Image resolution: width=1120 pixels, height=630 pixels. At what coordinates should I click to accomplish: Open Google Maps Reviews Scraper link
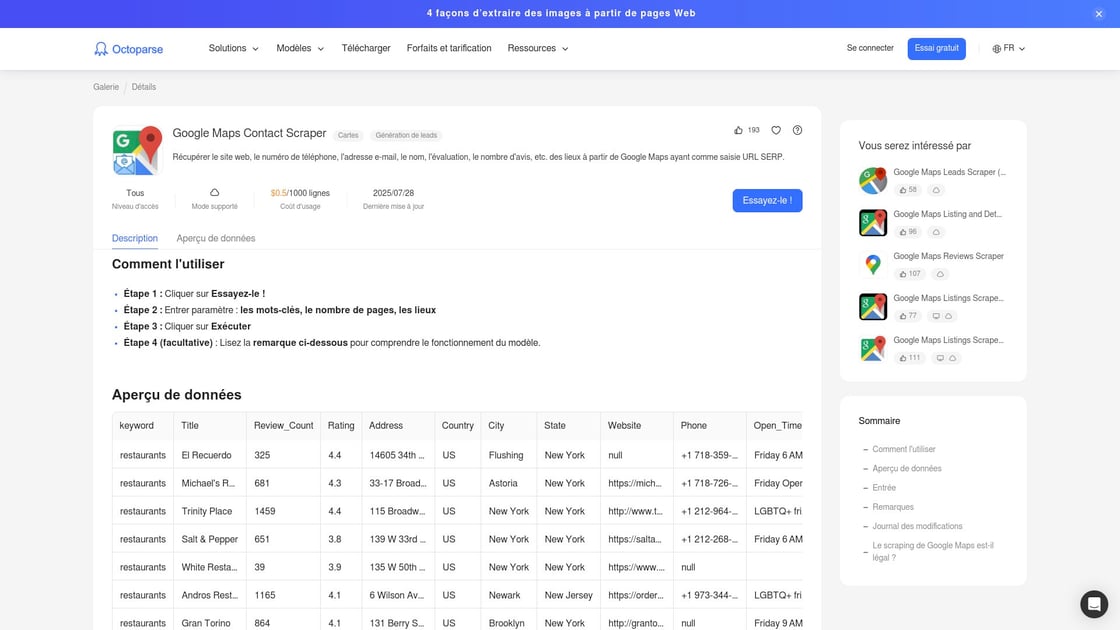tap(949, 256)
